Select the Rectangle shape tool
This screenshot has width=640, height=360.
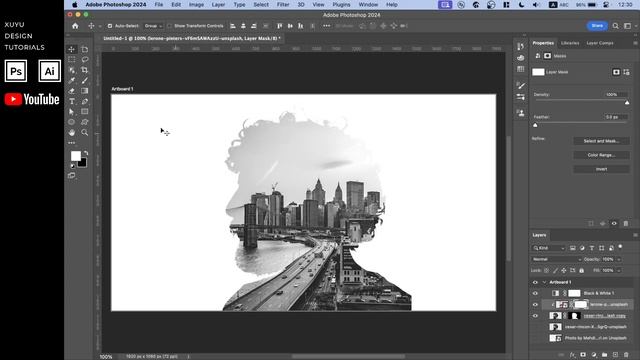point(84,111)
